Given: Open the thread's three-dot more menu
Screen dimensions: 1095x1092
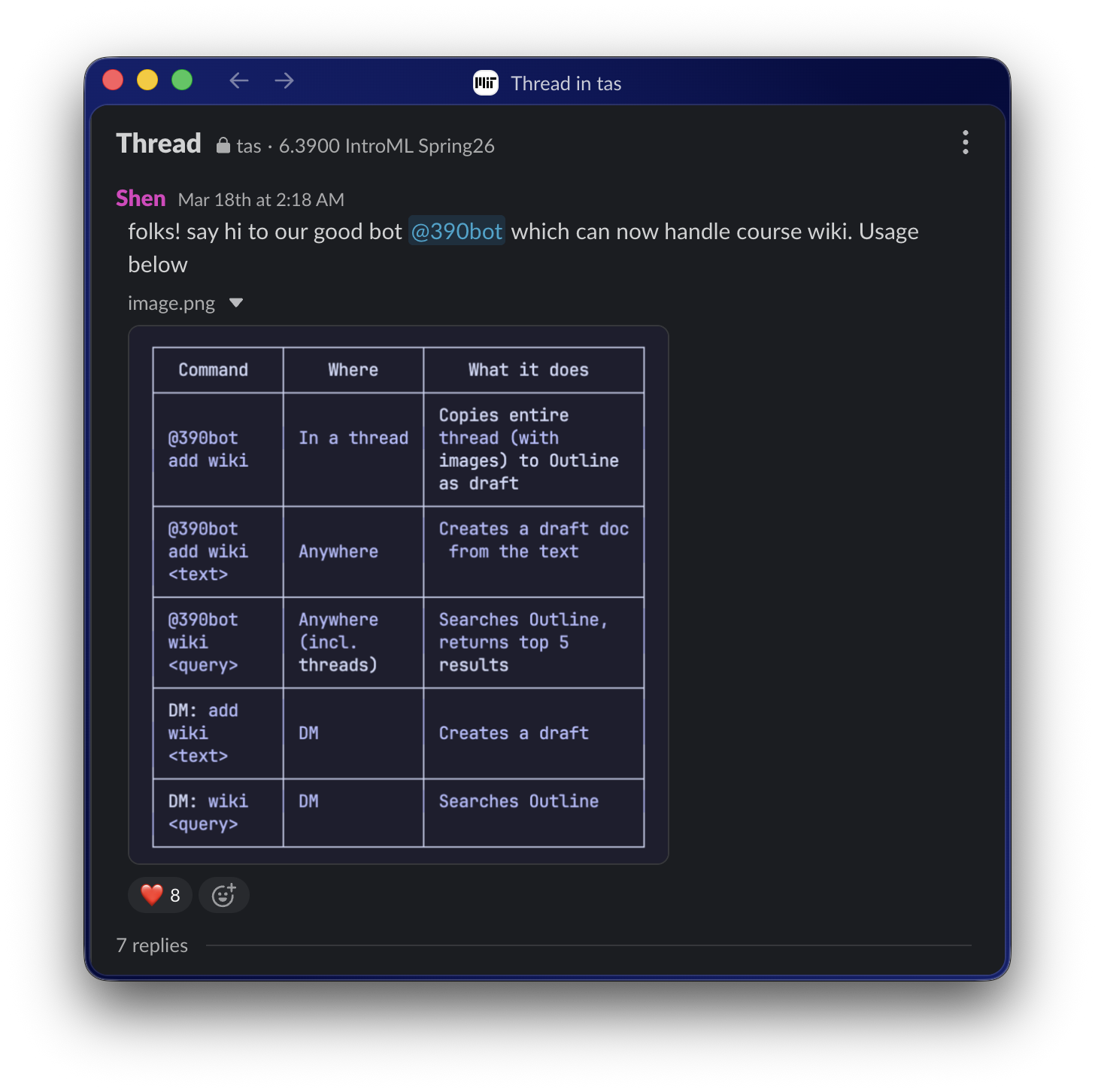Looking at the screenshot, I should (x=966, y=142).
